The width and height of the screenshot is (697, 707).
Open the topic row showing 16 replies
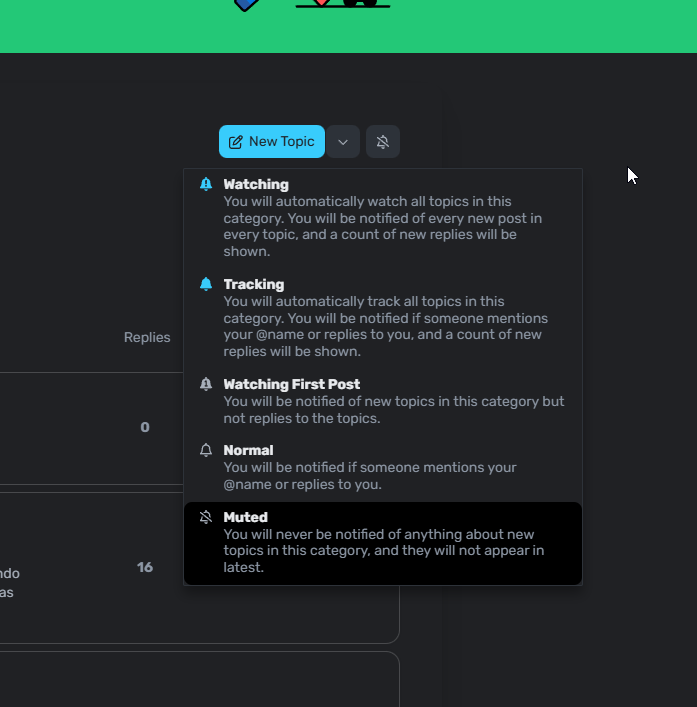pyautogui.click(x=90, y=567)
